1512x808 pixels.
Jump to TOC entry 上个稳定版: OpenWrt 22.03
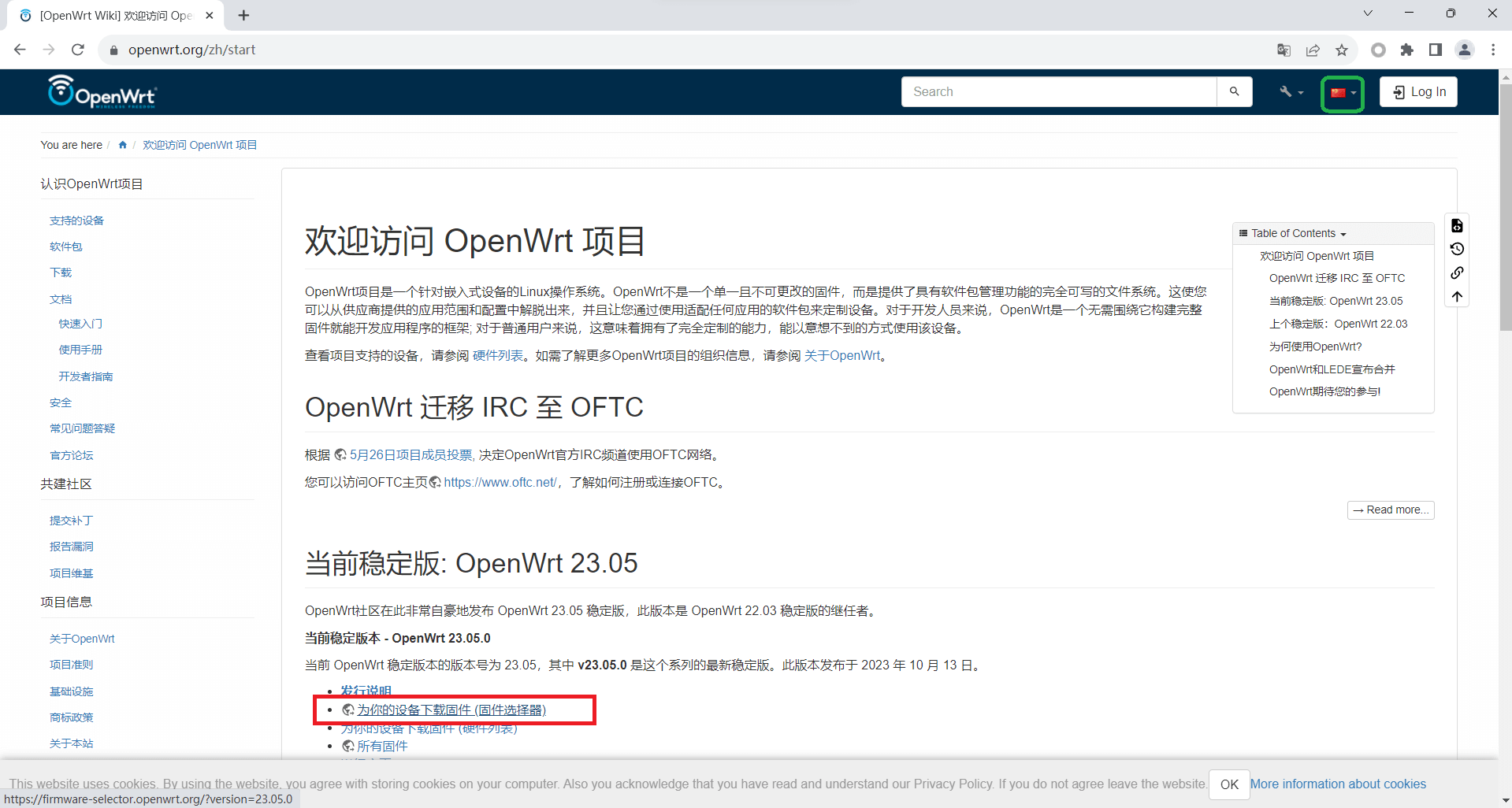pyautogui.click(x=1338, y=324)
